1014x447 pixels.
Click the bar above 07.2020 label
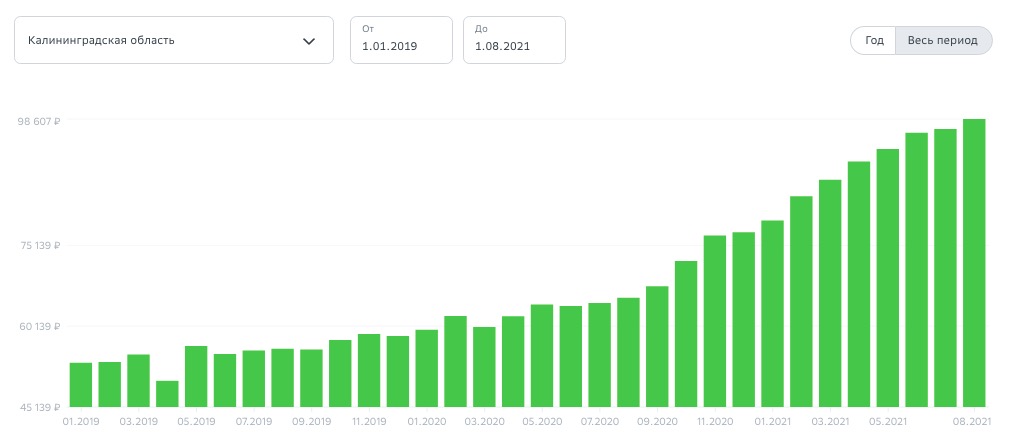coord(600,355)
